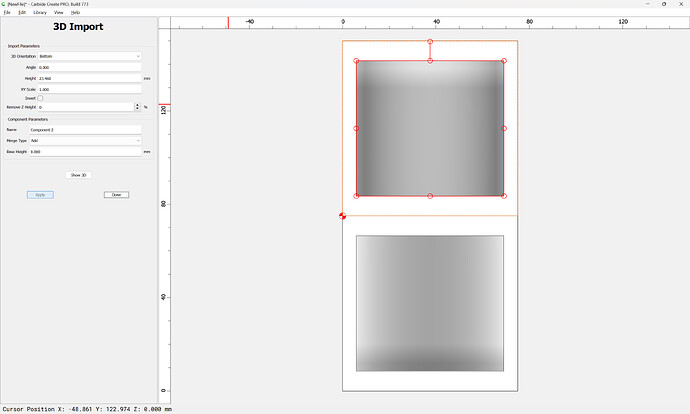Expand the Merge Type dropdown
The height and width of the screenshot is (414, 690).
[85, 141]
